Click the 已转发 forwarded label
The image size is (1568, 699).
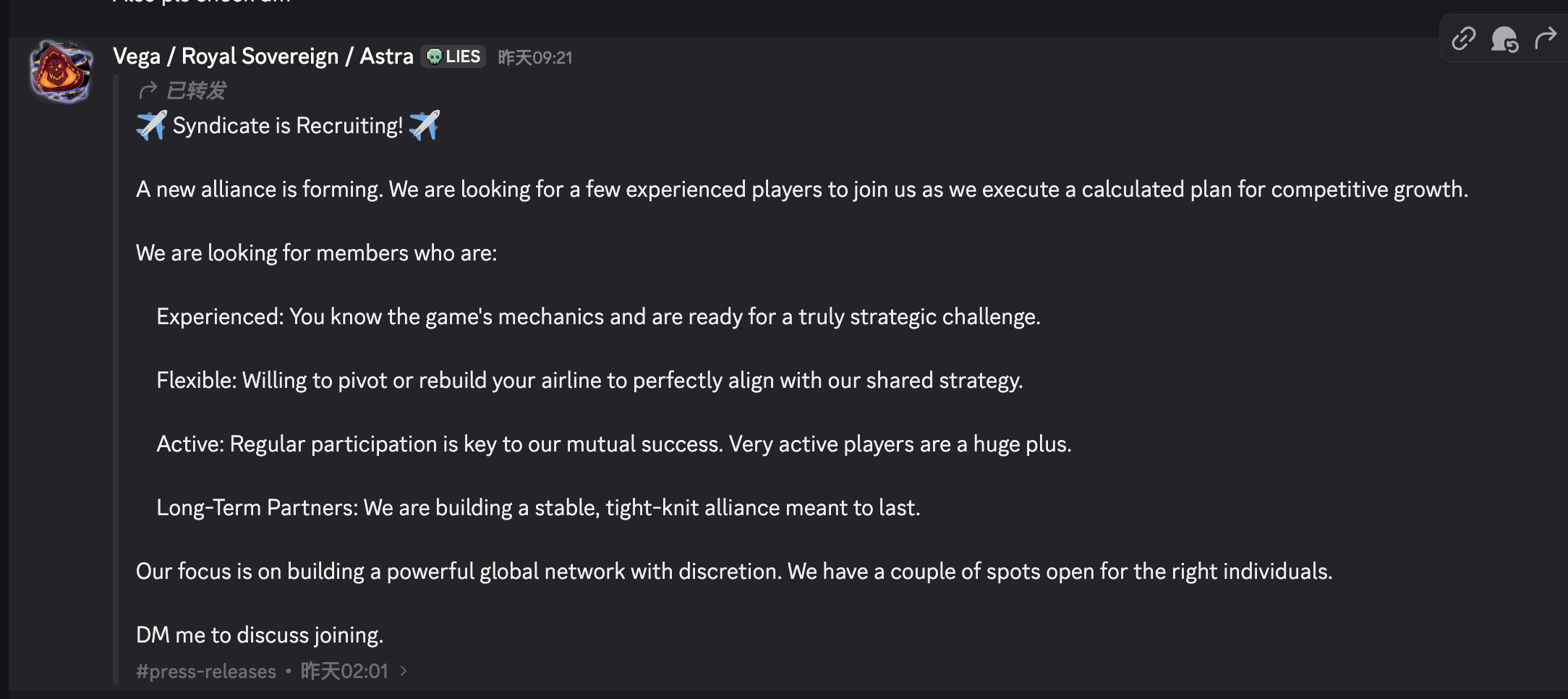[196, 90]
